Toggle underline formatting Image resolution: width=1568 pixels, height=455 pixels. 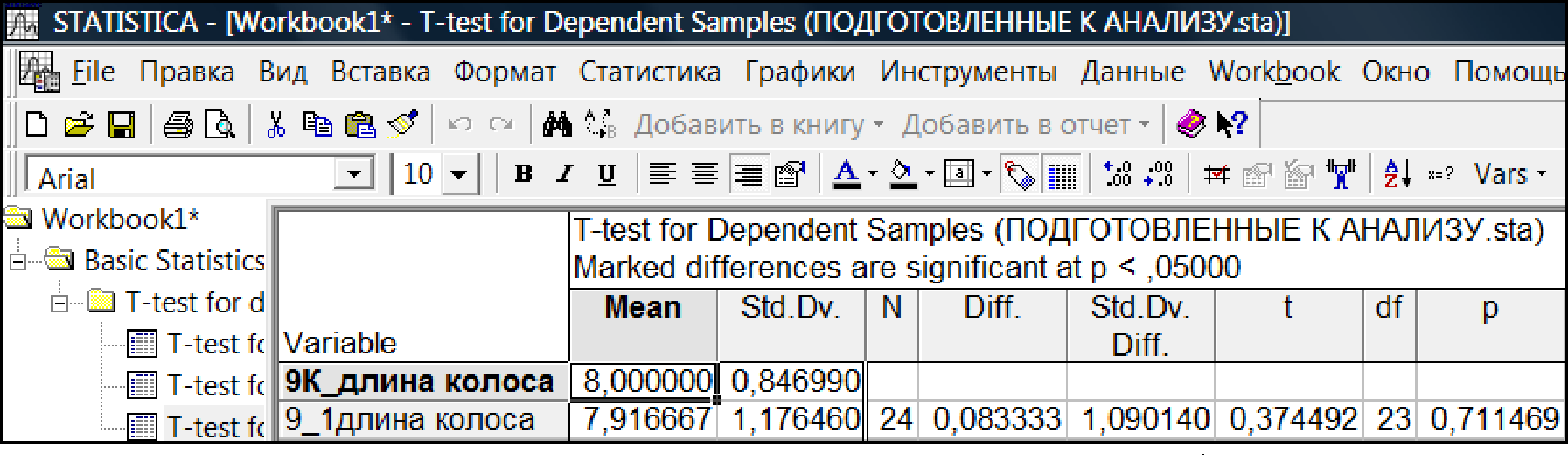pyautogui.click(x=607, y=174)
